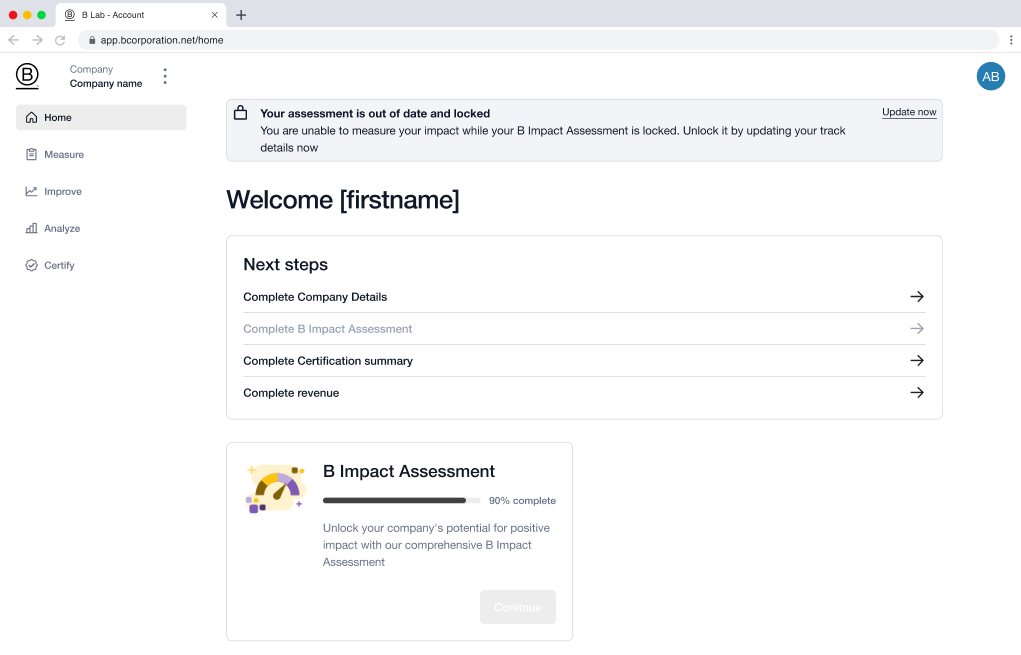Viewport: 1021px width, 655px height.
Task: Open the Complete revenue step
Action: [x=584, y=393]
